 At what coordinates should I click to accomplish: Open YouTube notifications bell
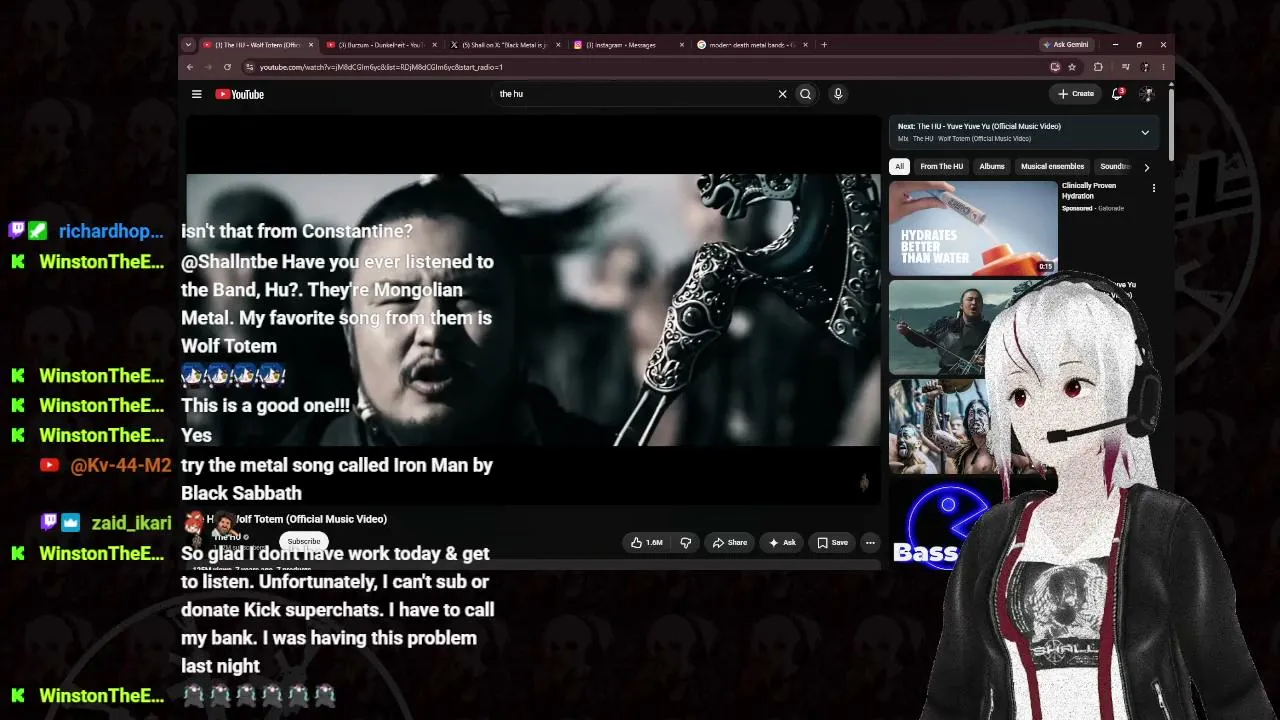tap(1118, 94)
